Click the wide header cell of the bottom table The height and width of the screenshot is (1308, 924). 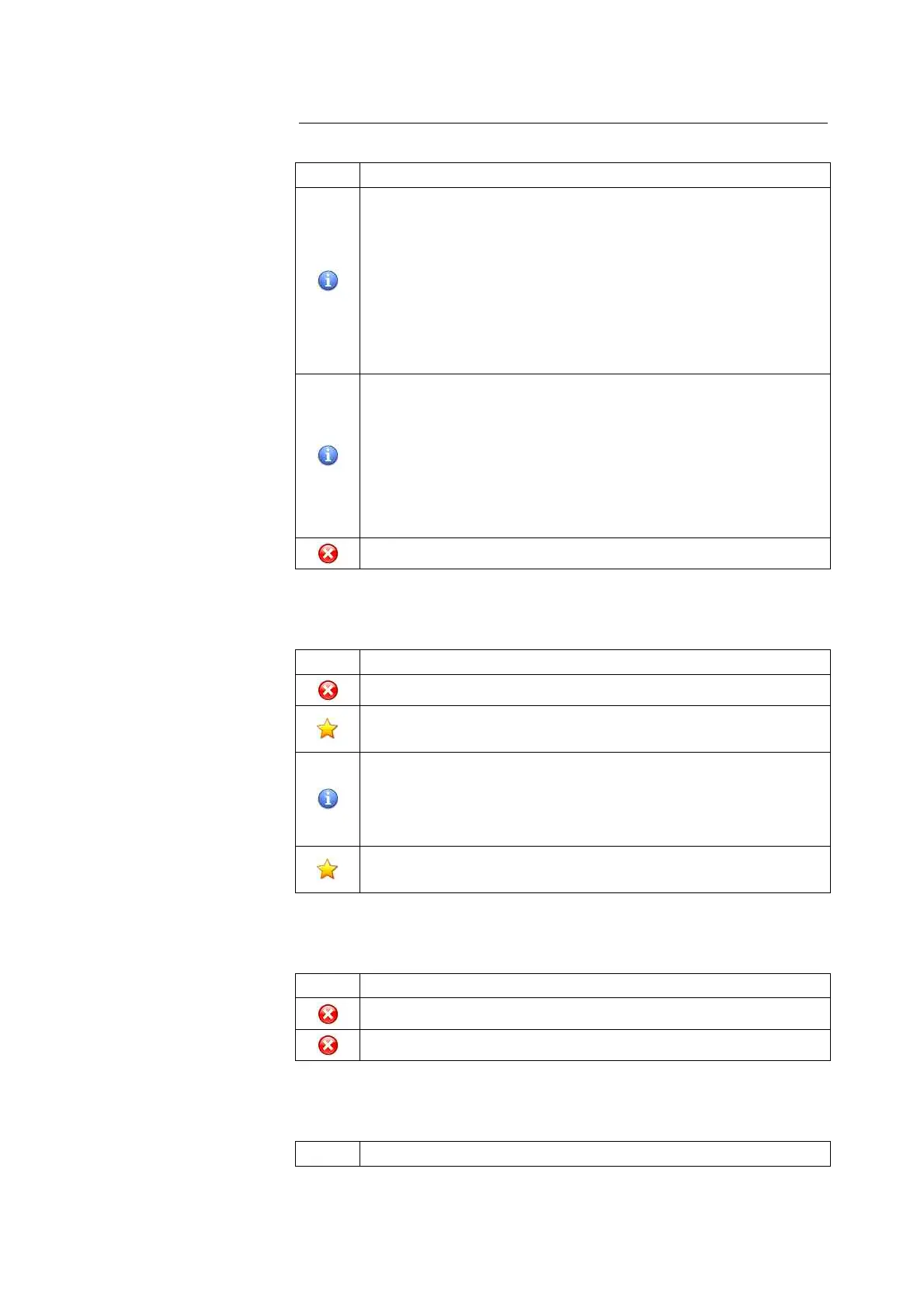595,1153
